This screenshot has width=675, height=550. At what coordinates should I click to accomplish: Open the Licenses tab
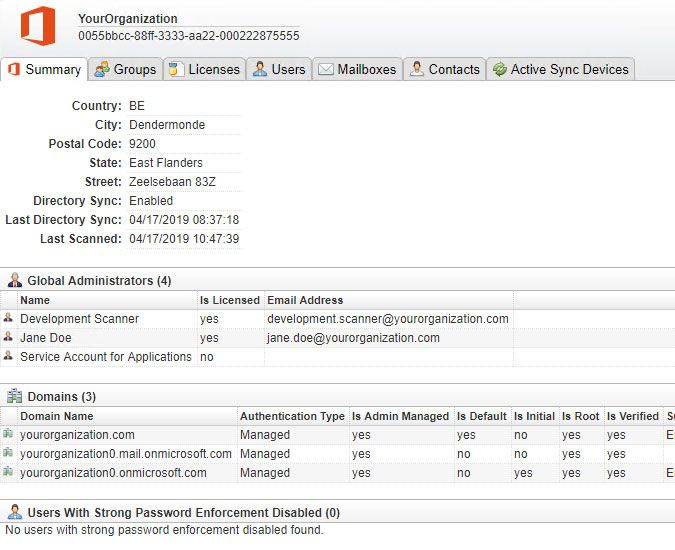pos(204,69)
